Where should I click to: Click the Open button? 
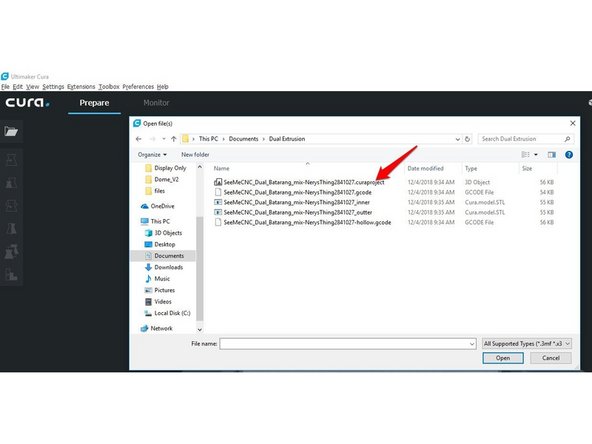(x=503, y=358)
